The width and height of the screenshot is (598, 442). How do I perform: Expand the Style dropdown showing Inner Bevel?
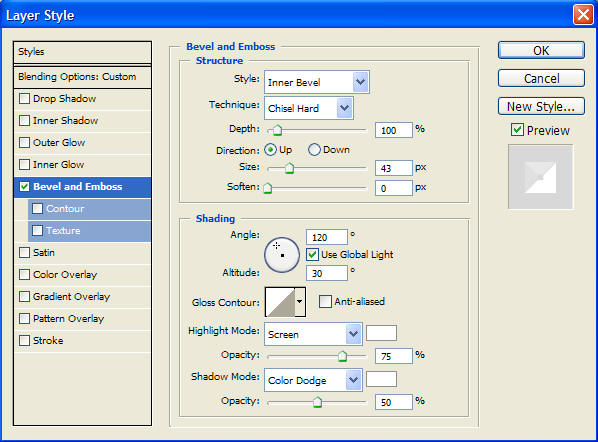(317, 82)
